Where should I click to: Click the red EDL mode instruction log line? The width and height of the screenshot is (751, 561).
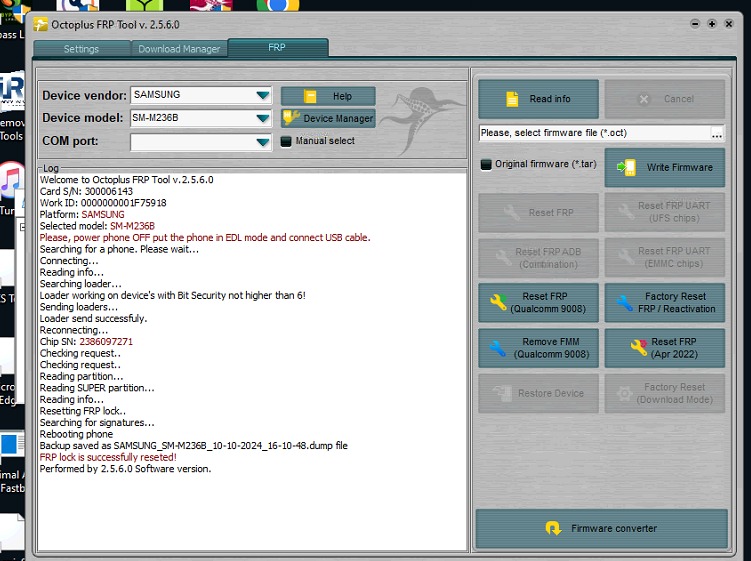point(205,238)
